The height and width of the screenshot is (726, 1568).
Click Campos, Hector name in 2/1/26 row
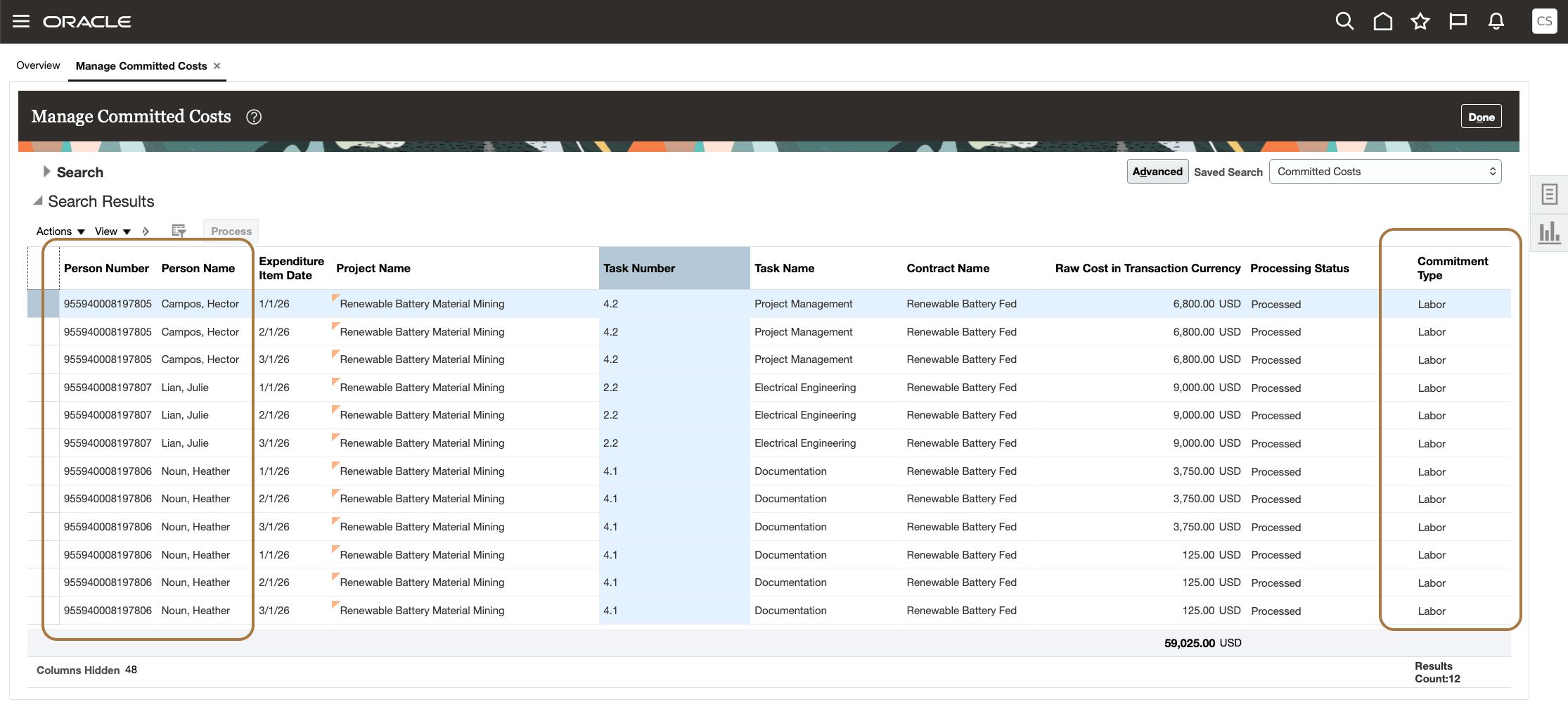click(x=200, y=332)
